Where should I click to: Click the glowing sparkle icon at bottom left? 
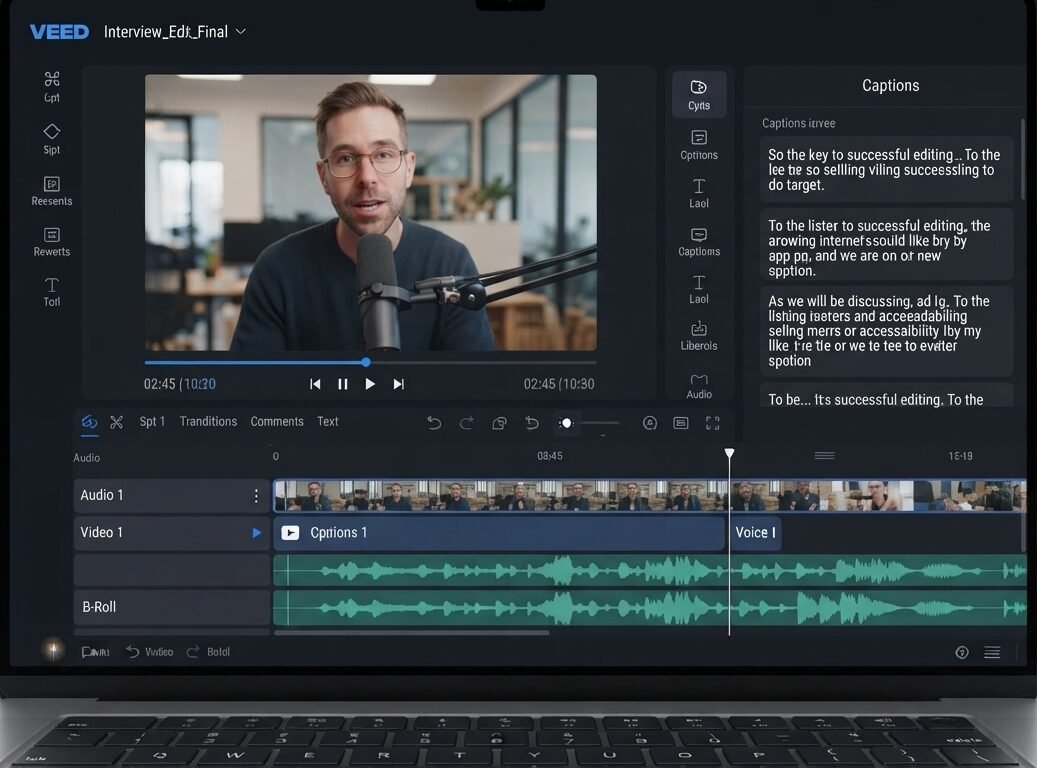tap(53, 649)
